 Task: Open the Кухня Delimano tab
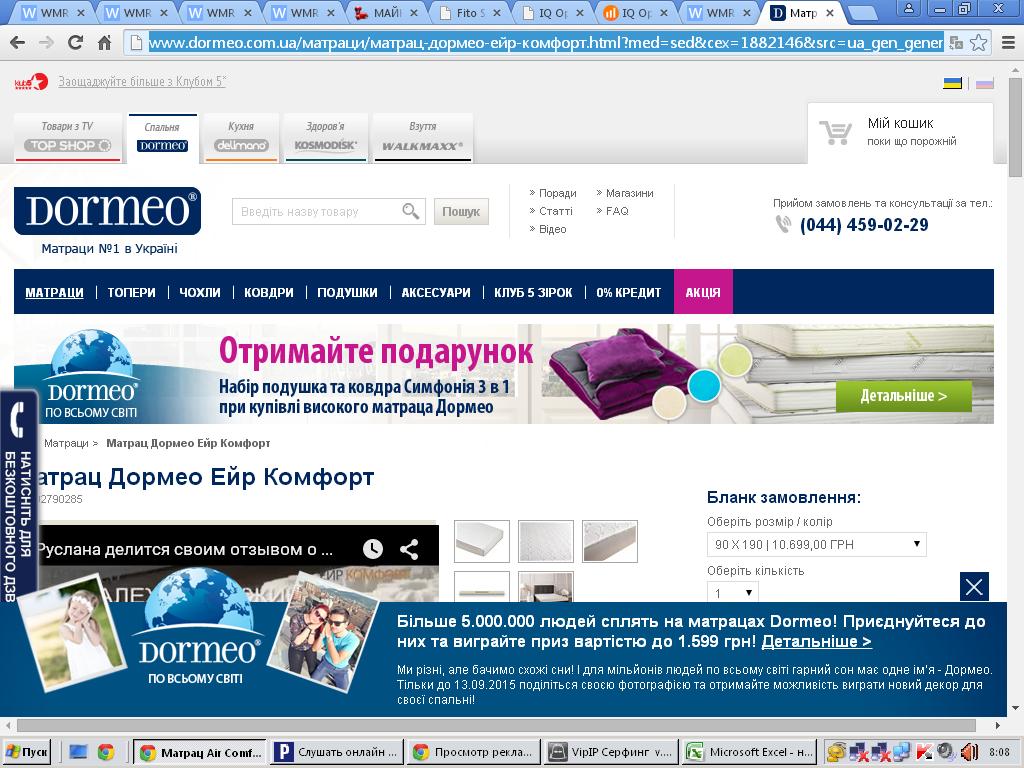pyautogui.click(x=241, y=137)
